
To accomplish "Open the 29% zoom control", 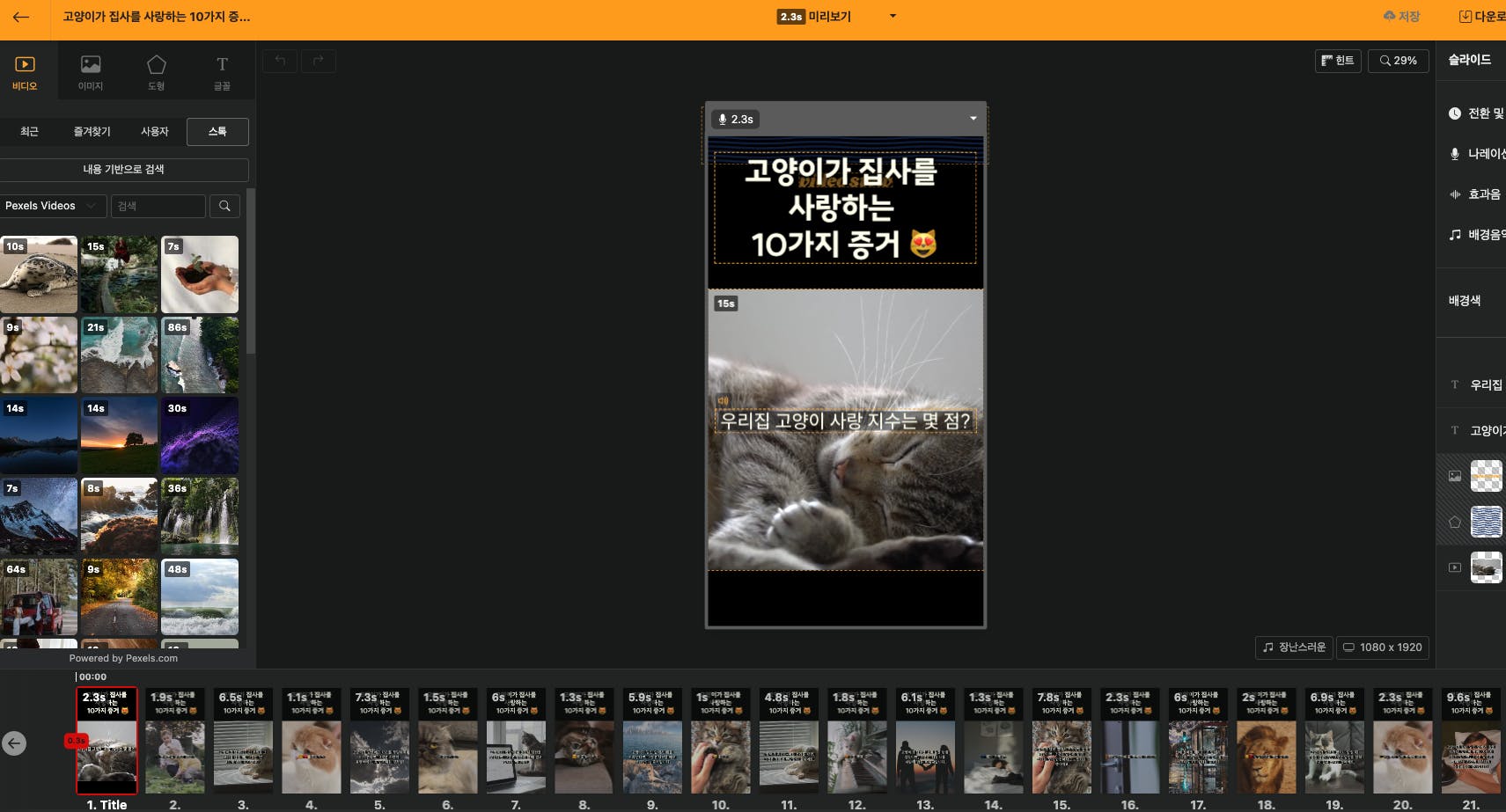I will click(1398, 61).
